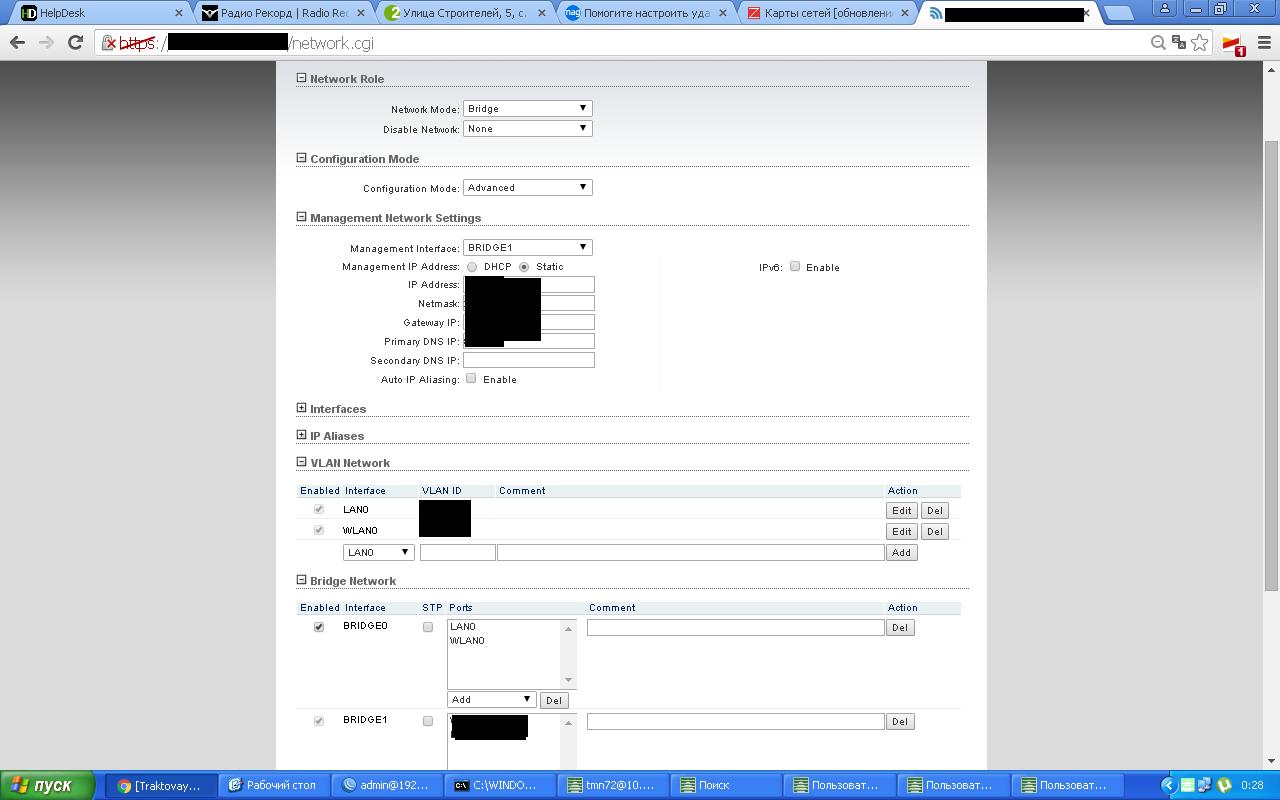Viewport: 1280px width, 800px height.
Task: Open the translate page icon
Action: click(1179, 43)
